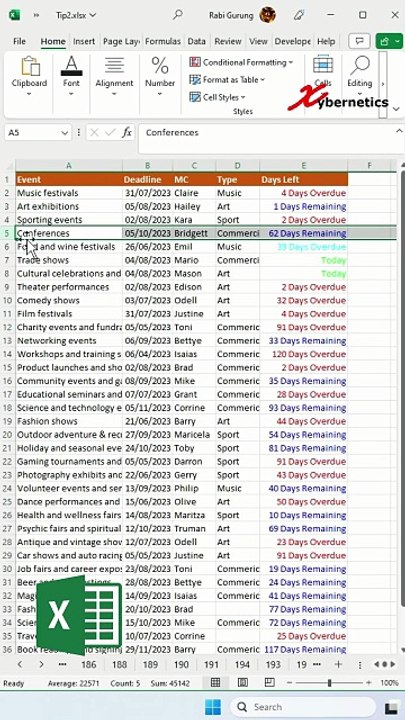Click the Windows Start button
This screenshot has height=720, width=405.
[x=213, y=707]
